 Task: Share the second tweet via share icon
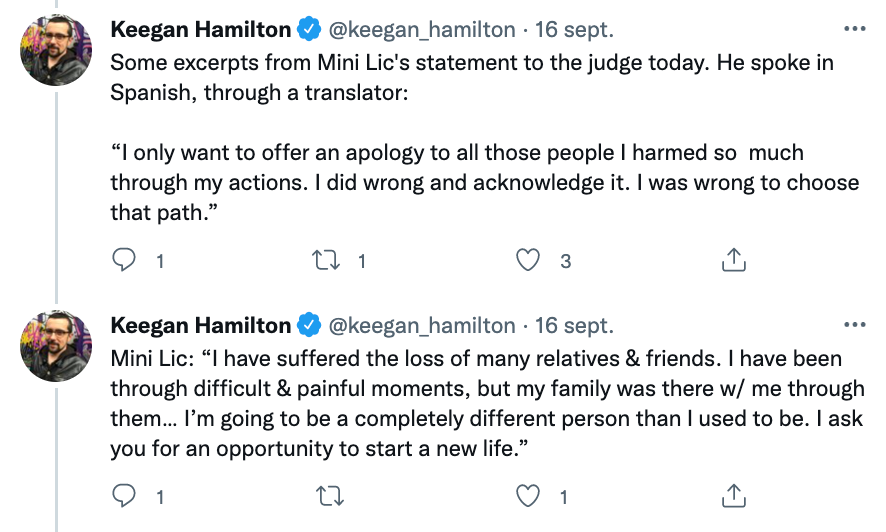[x=733, y=495]
